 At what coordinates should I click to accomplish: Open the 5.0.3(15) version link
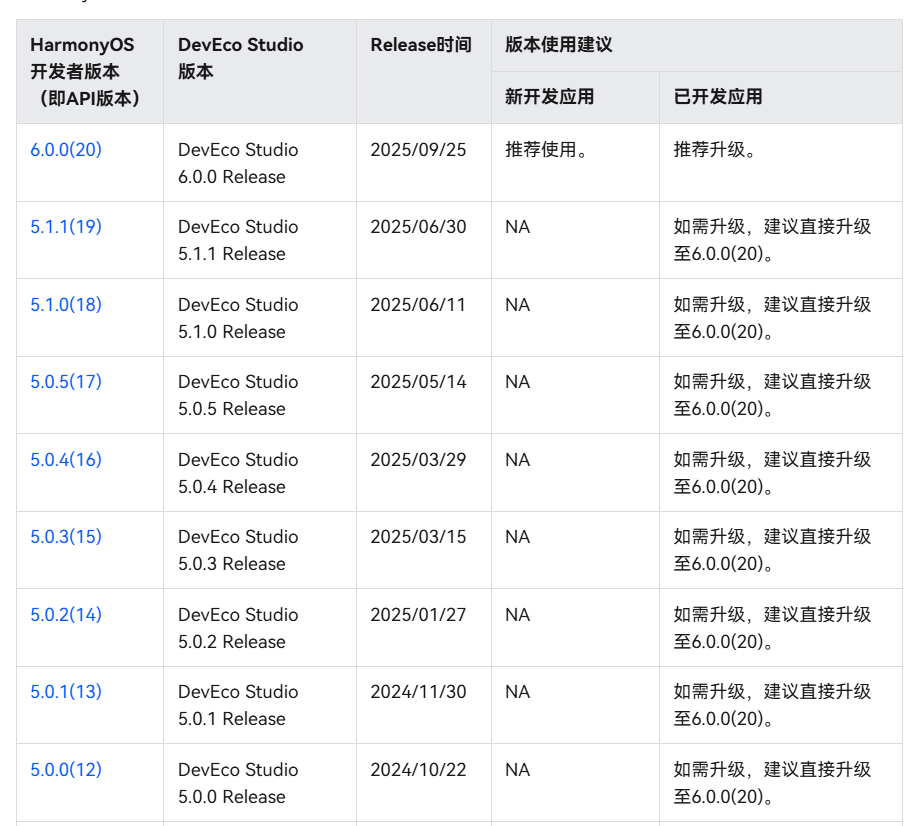(66, 536)
